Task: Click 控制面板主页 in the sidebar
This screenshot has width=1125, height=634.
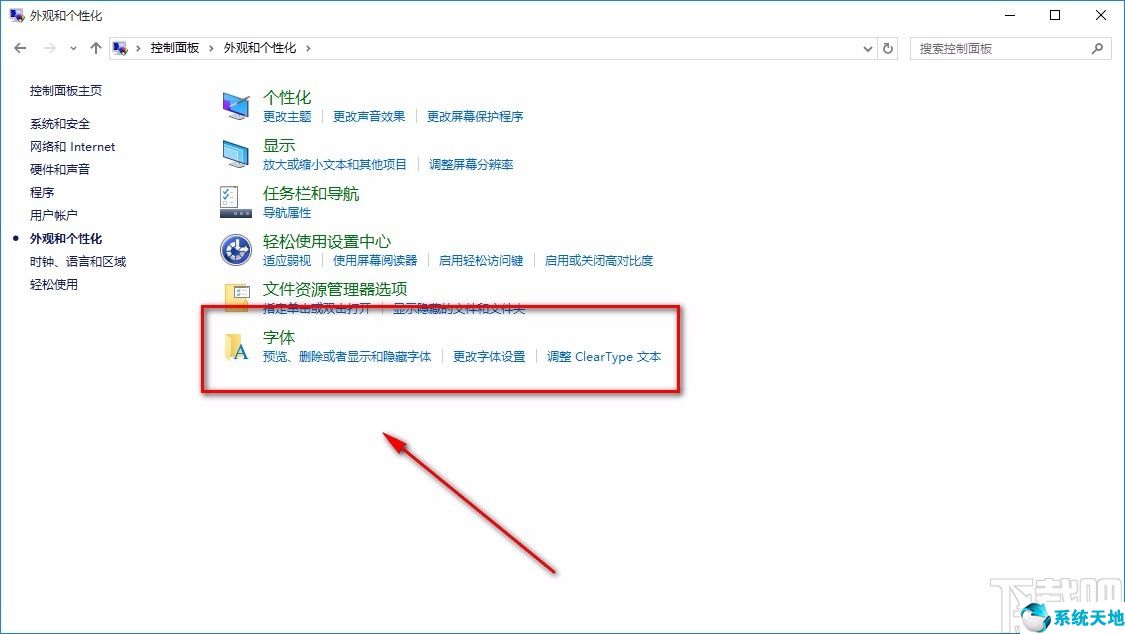Action: point(66,90)
